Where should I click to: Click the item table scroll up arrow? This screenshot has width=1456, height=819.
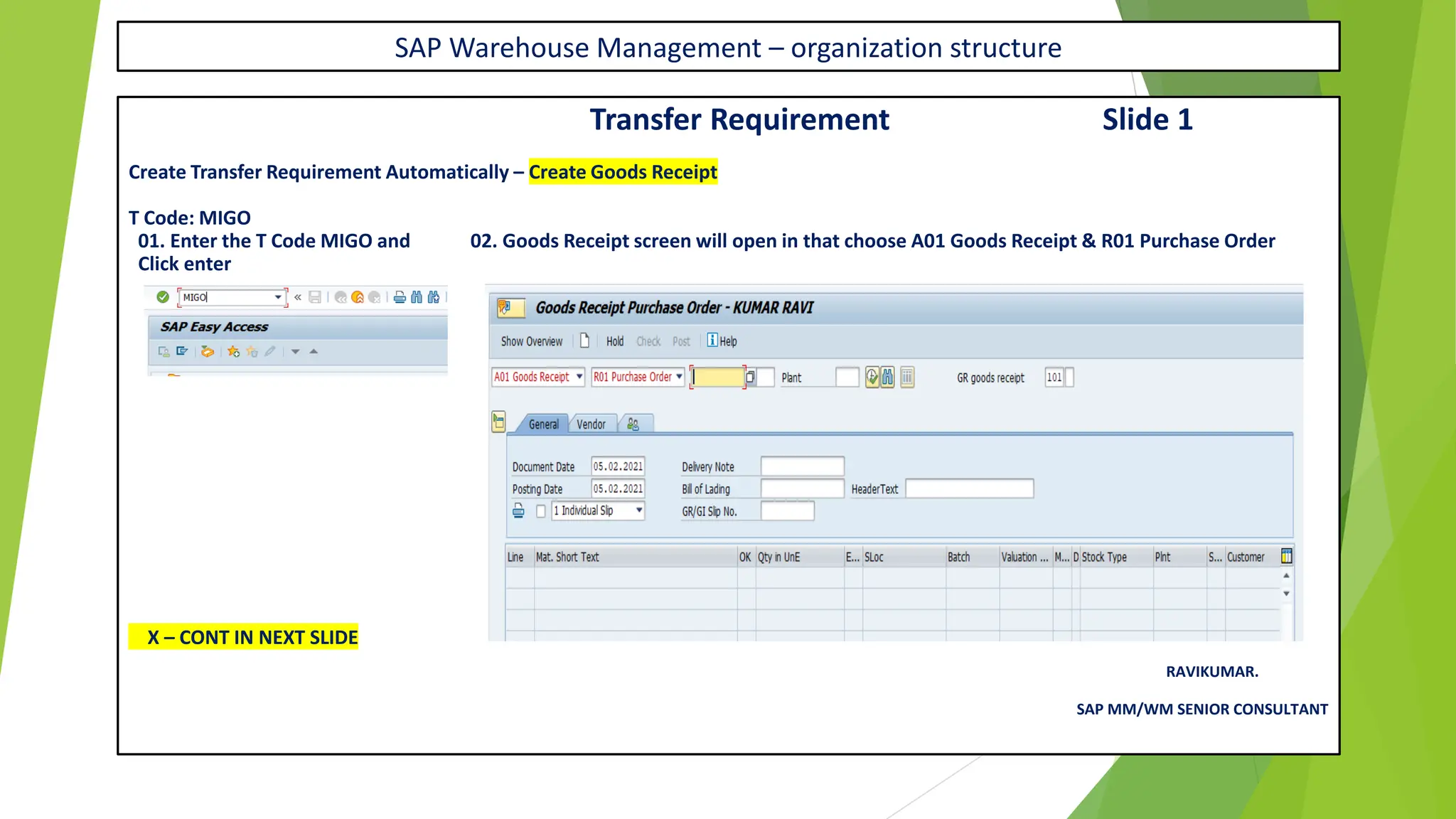(1286, 575)
